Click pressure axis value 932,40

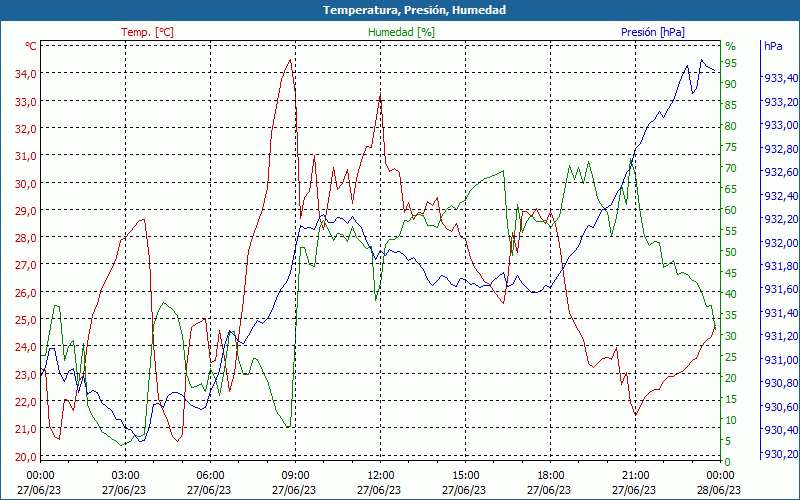click(x=781, y=195)
